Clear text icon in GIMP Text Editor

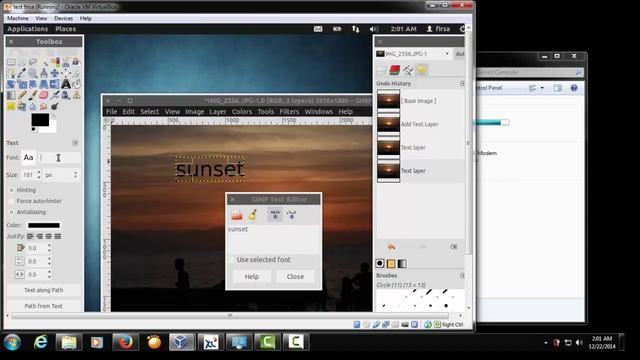click(253, 215)
